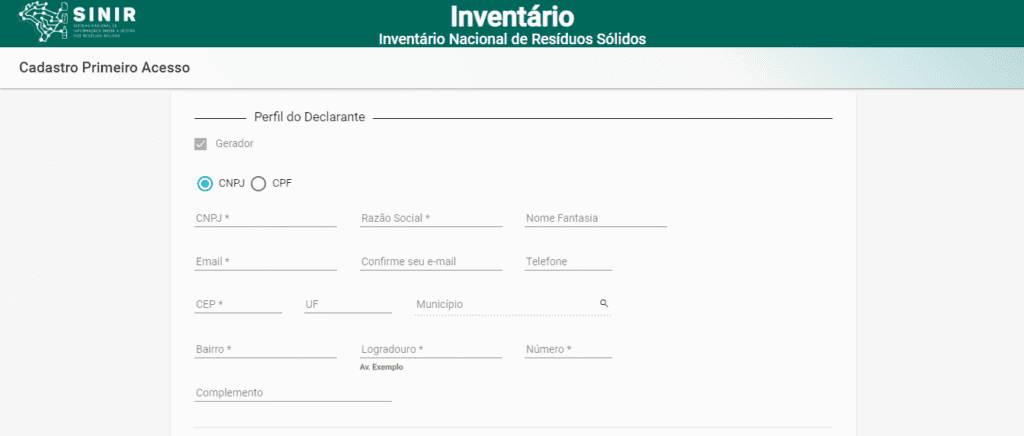Click the Av. Exemplo hint text
This screenshot has width=1024, height=436.
tap(381, 367)
